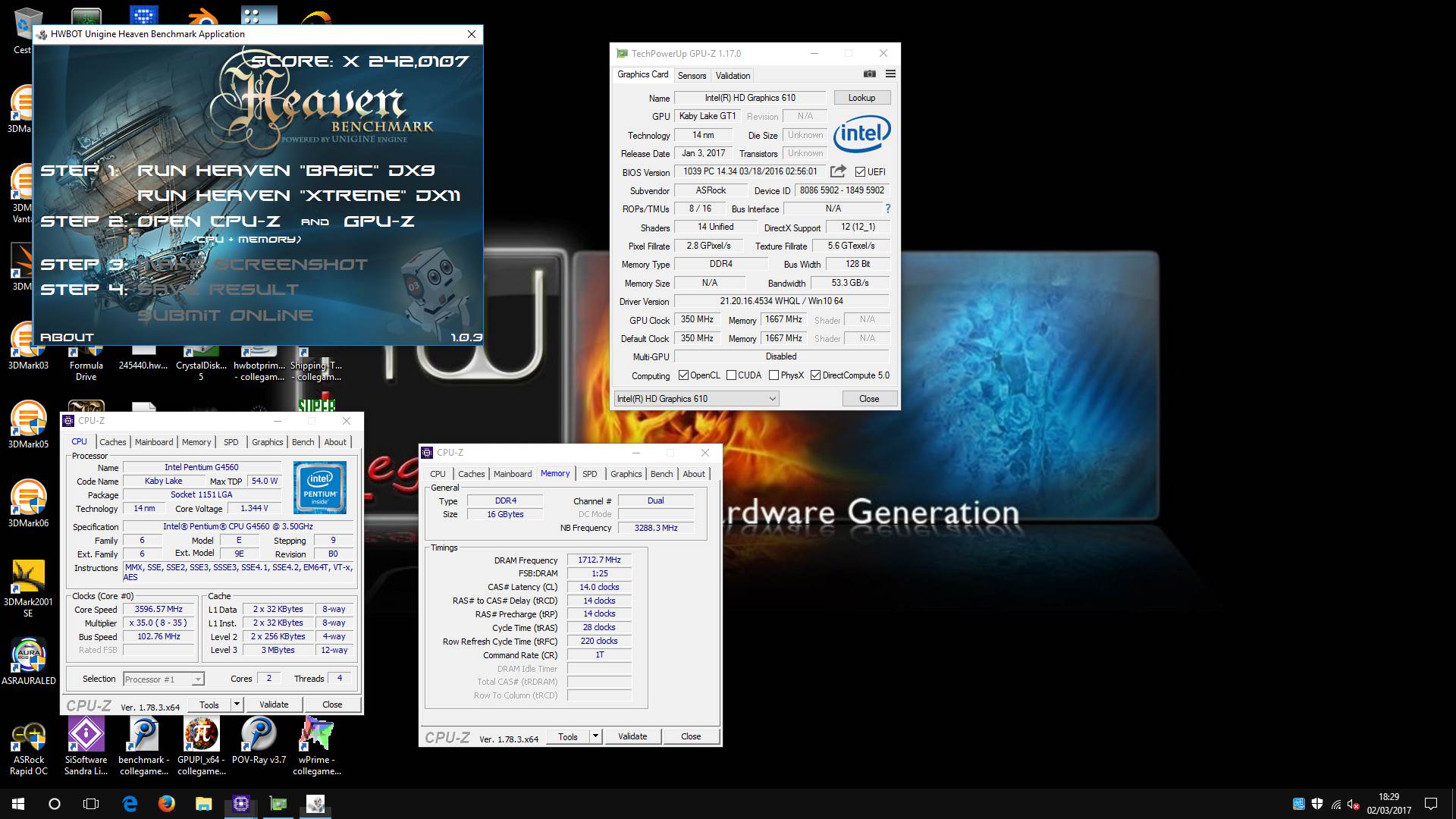
Task: Toggle the OpenCL checkbox
Action: point(683,375)
